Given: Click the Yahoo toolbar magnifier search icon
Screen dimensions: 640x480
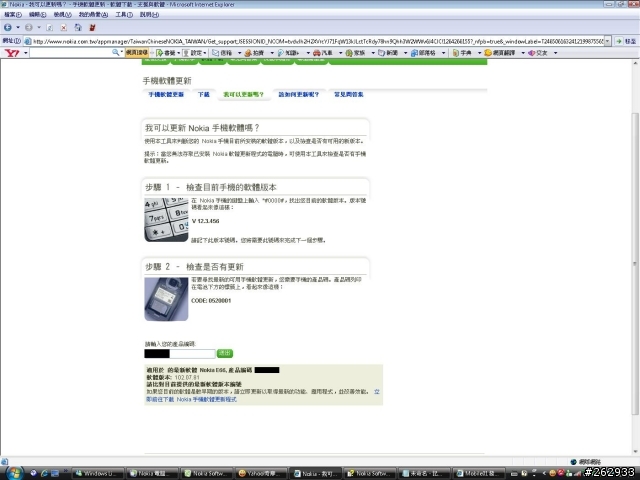Looking at the screenshot, I should pyautogui.click(x=116, y=52).
